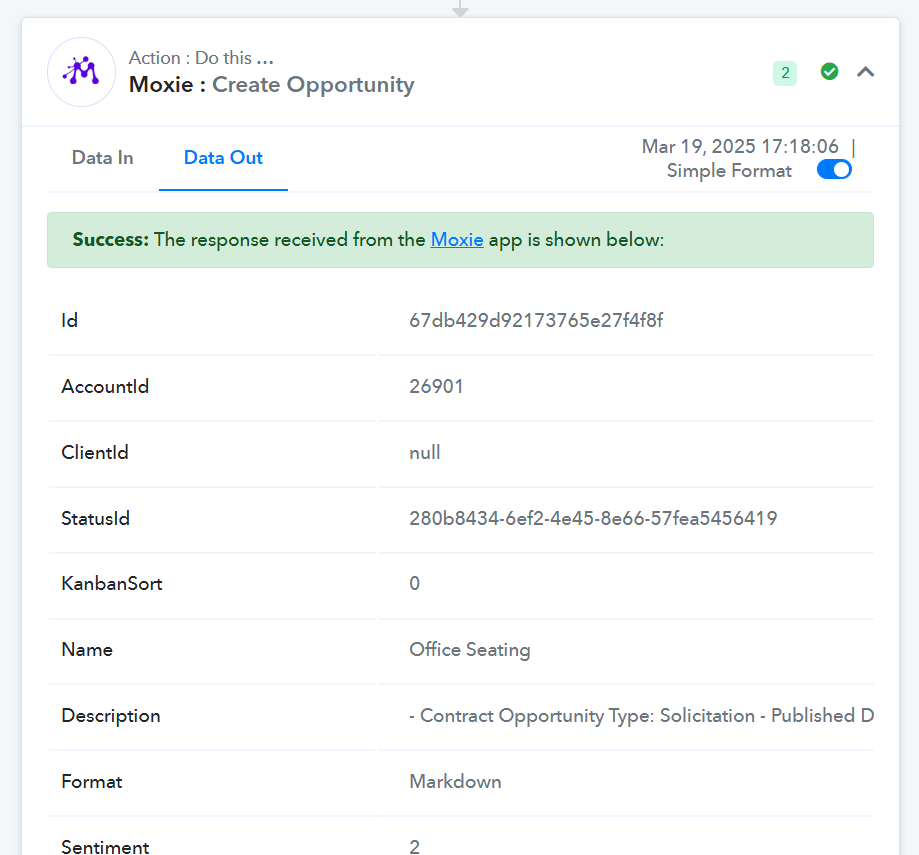Click the KanbanSort field label

pyautogui.click(x=112, y=584)
